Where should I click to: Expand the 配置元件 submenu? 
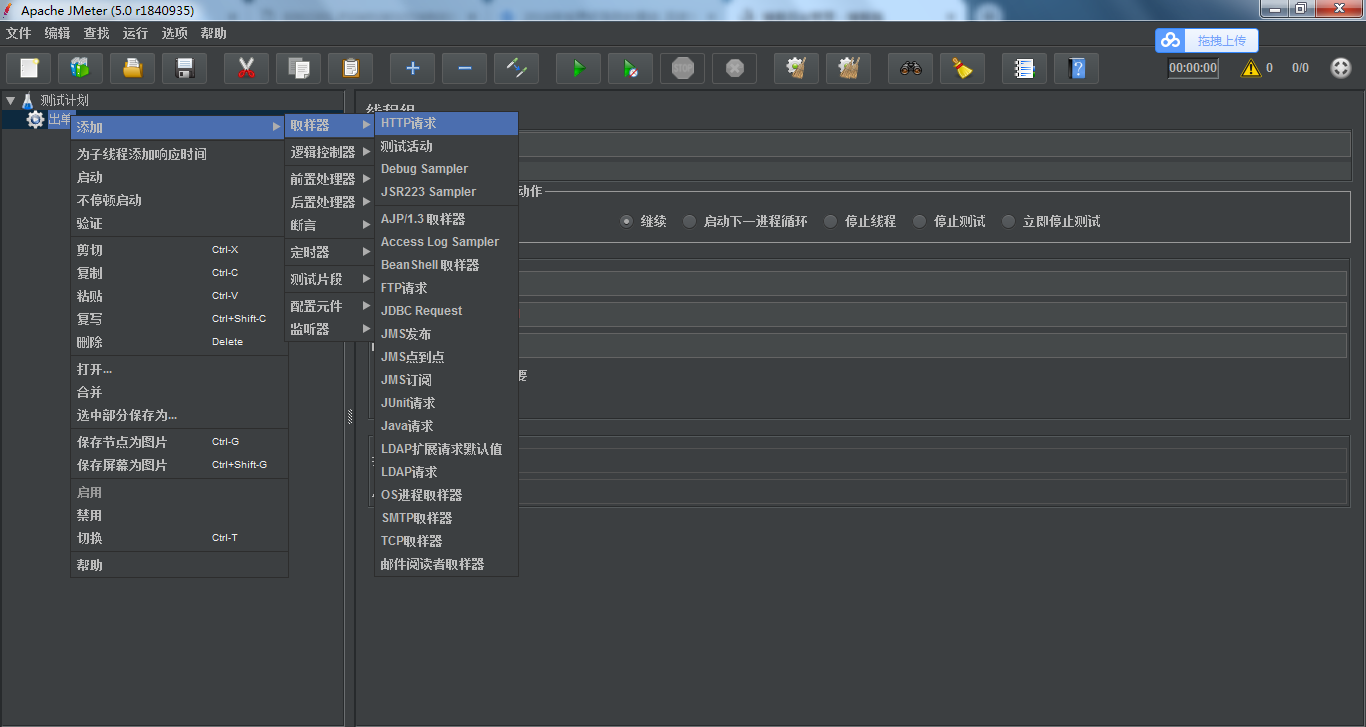pyautogui.click(x=331, y=306)
